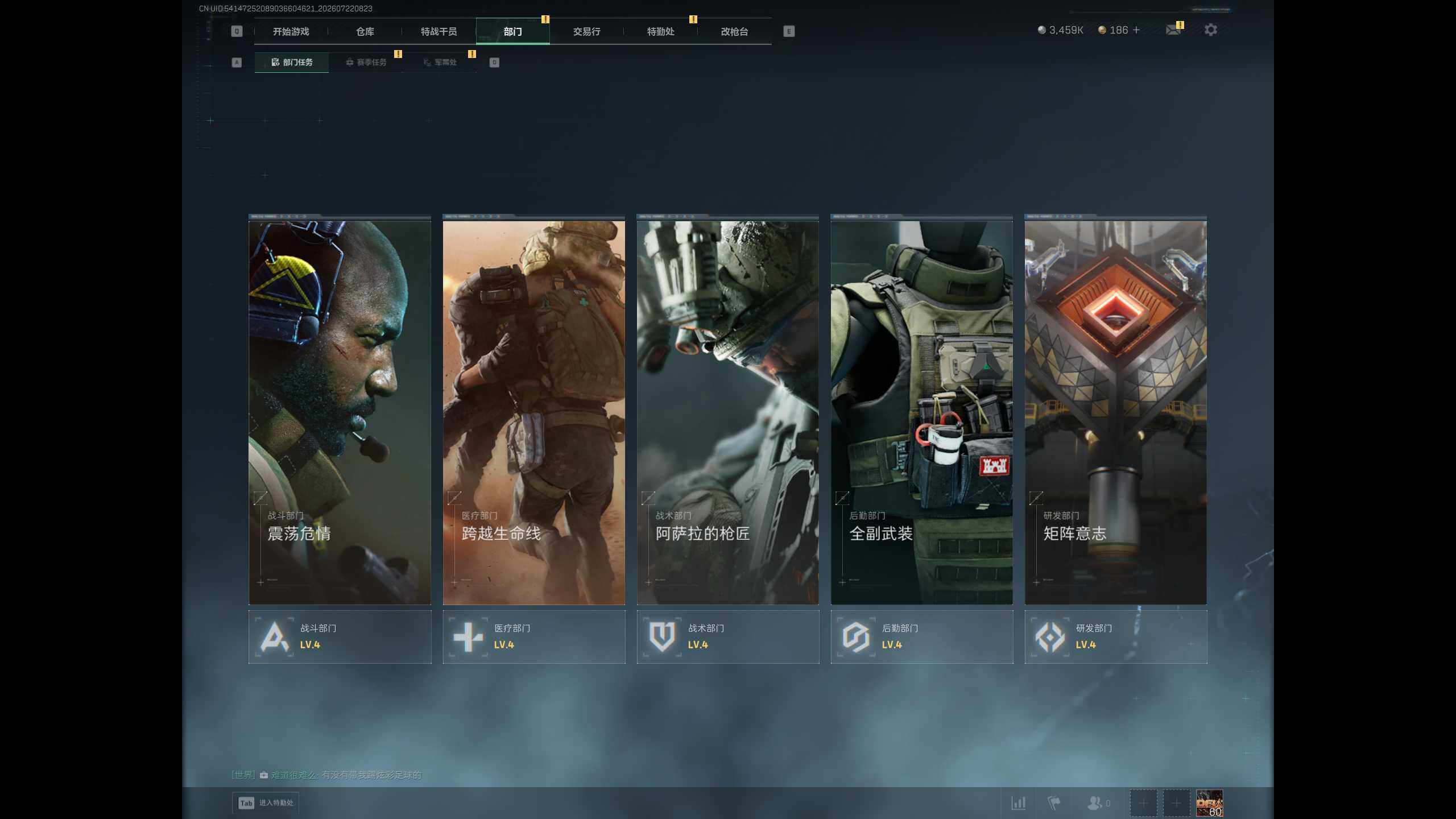Click the 全副武装 title text
1456x819 pixels.
coord(881,533)
